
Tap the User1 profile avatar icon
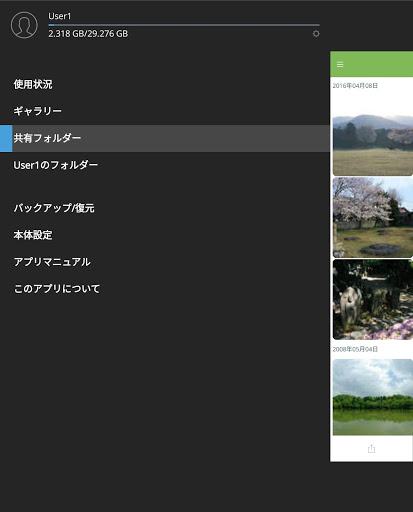[24, 25]
